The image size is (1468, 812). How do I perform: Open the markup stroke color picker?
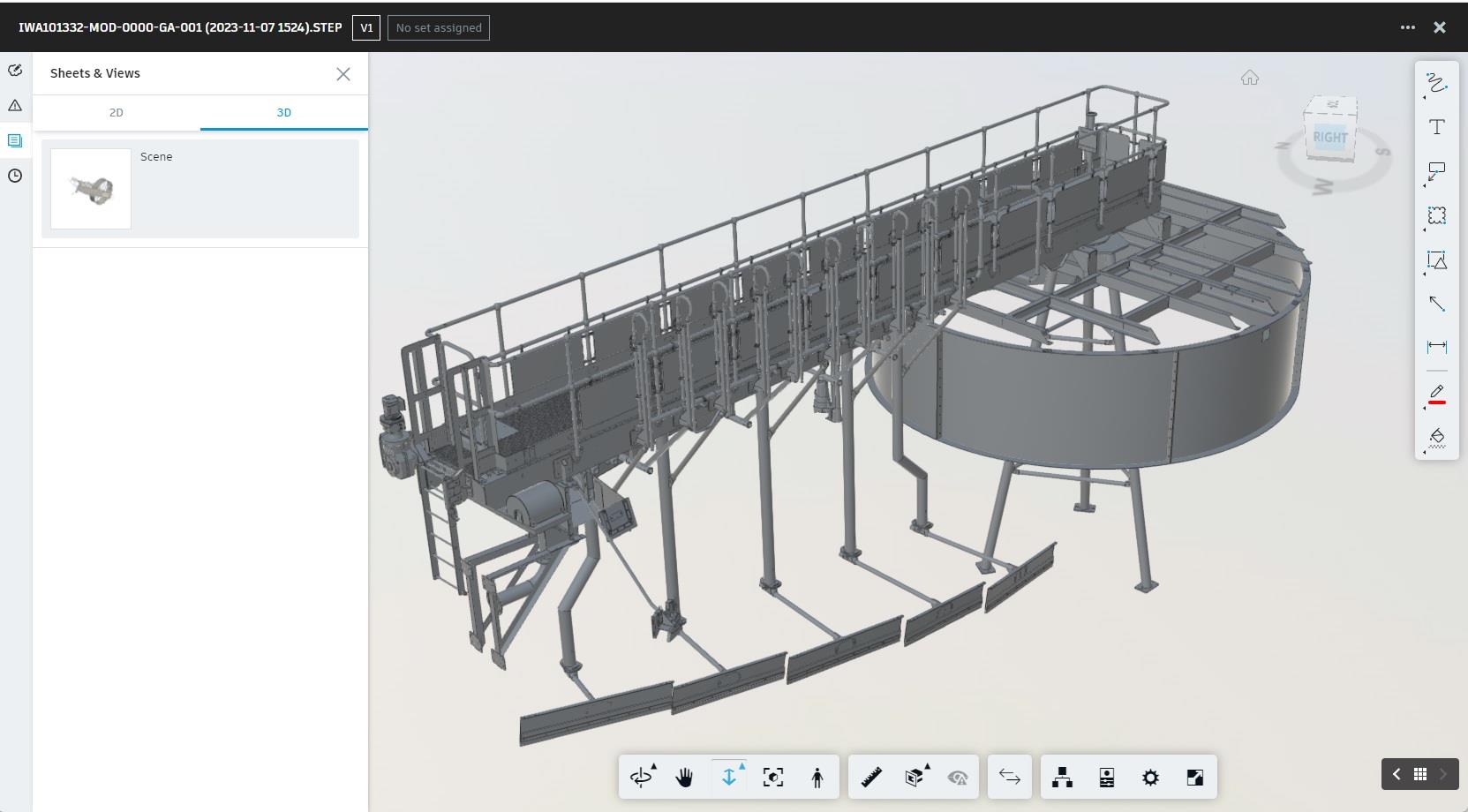point(1436,394)
